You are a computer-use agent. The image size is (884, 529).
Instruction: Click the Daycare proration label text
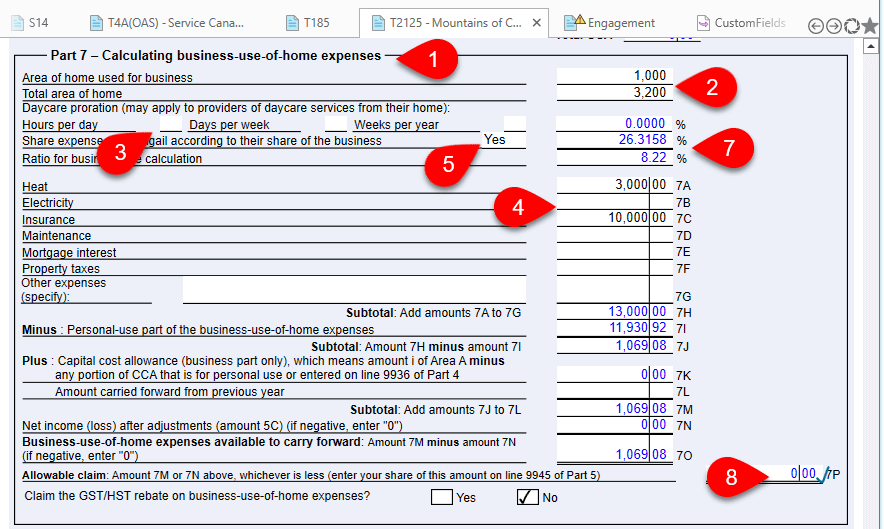point(236,108)
